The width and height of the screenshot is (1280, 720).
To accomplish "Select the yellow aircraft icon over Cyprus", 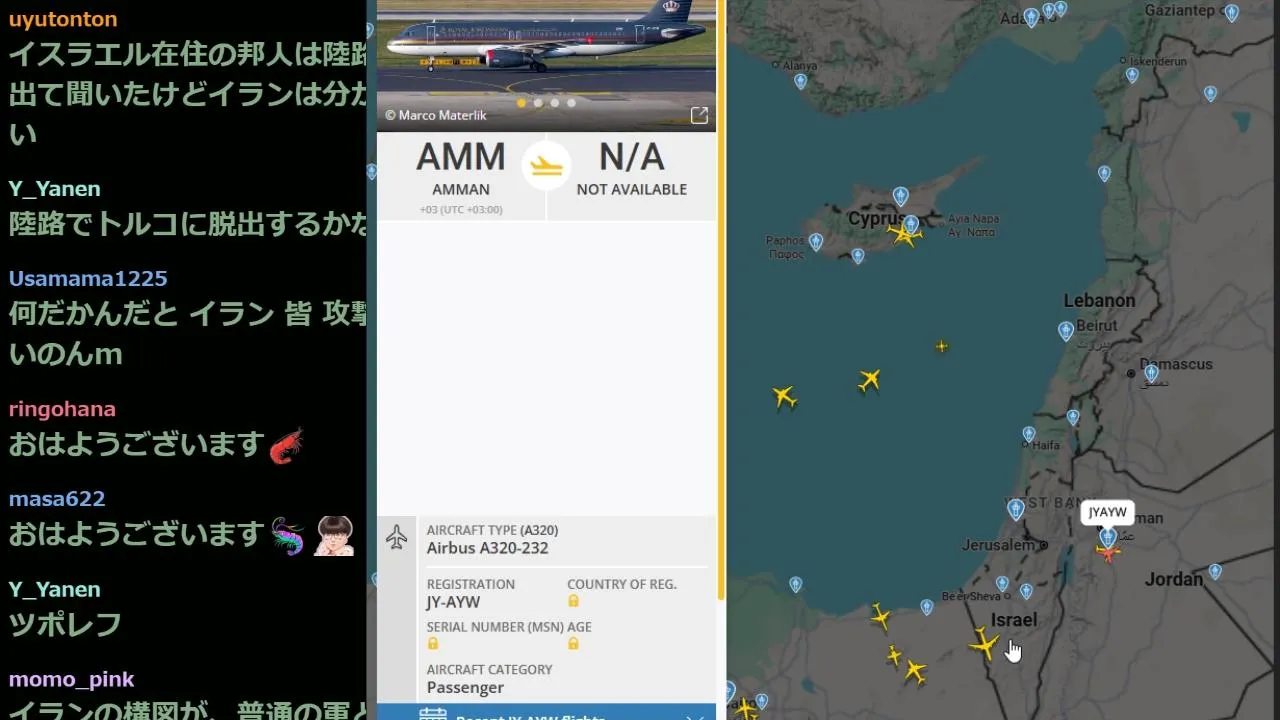I will [905, 235].
